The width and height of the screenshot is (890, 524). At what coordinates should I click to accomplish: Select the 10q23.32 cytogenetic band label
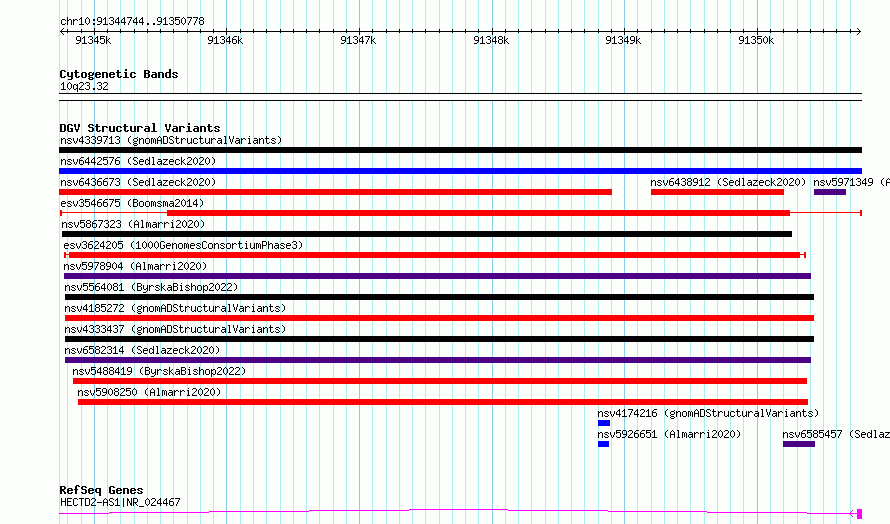(84, 86)
